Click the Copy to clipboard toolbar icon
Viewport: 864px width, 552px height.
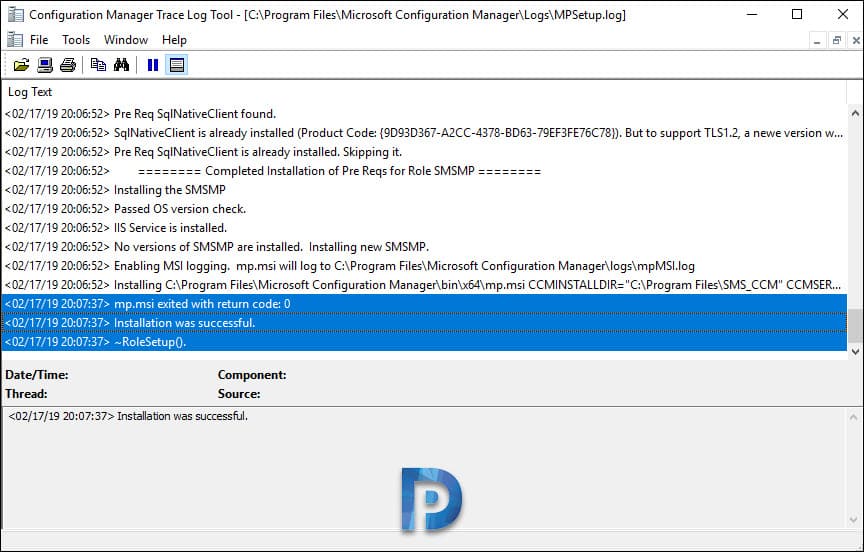coord(98,65)
